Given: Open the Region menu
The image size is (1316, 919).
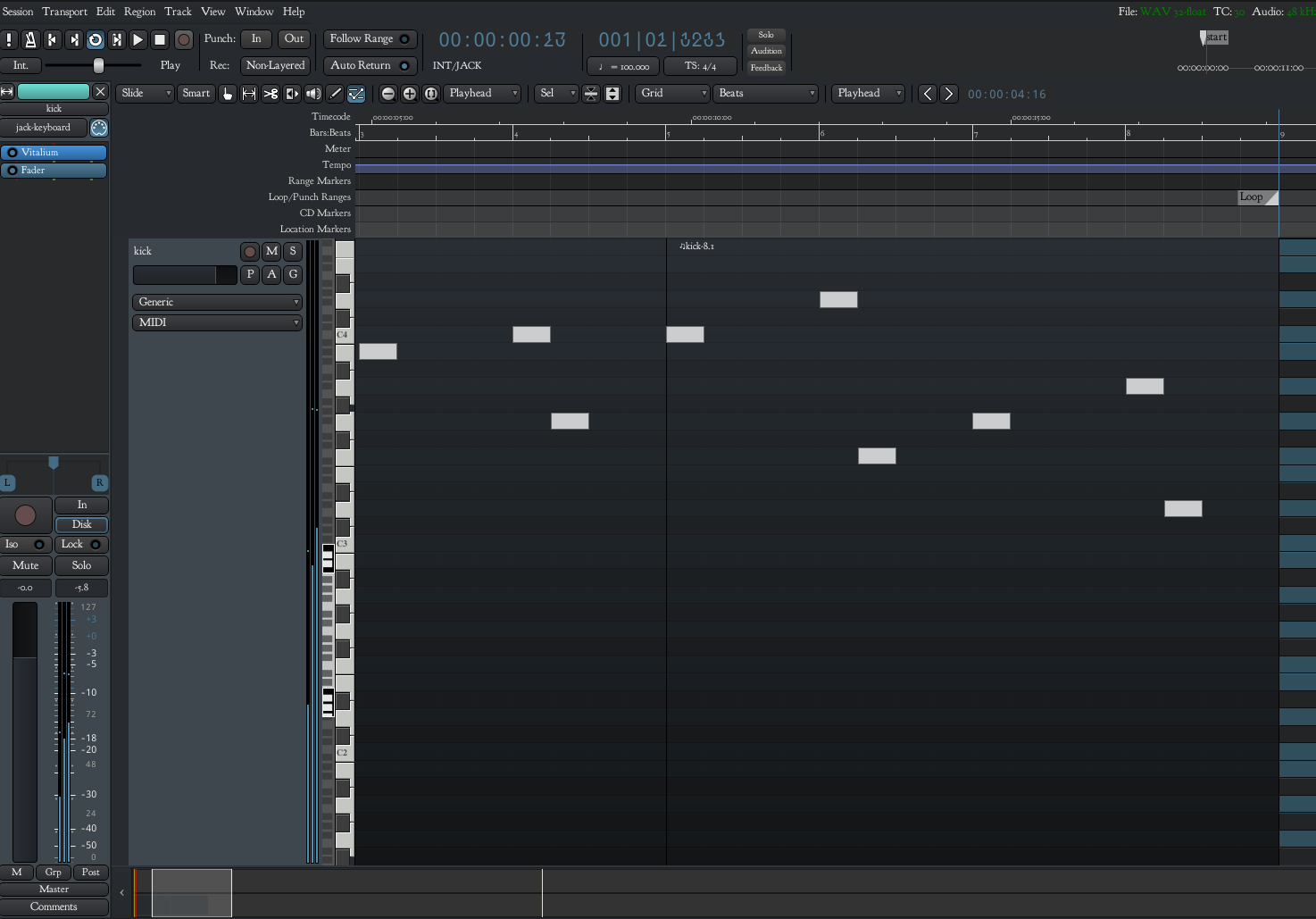Looking at the screenshot, I should tap(139, 12).
